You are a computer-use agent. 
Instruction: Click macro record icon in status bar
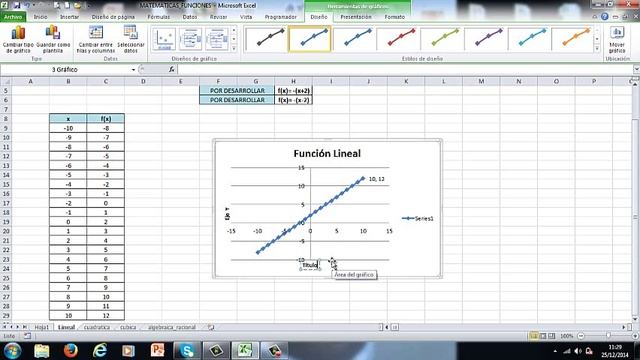click(27, 336)
